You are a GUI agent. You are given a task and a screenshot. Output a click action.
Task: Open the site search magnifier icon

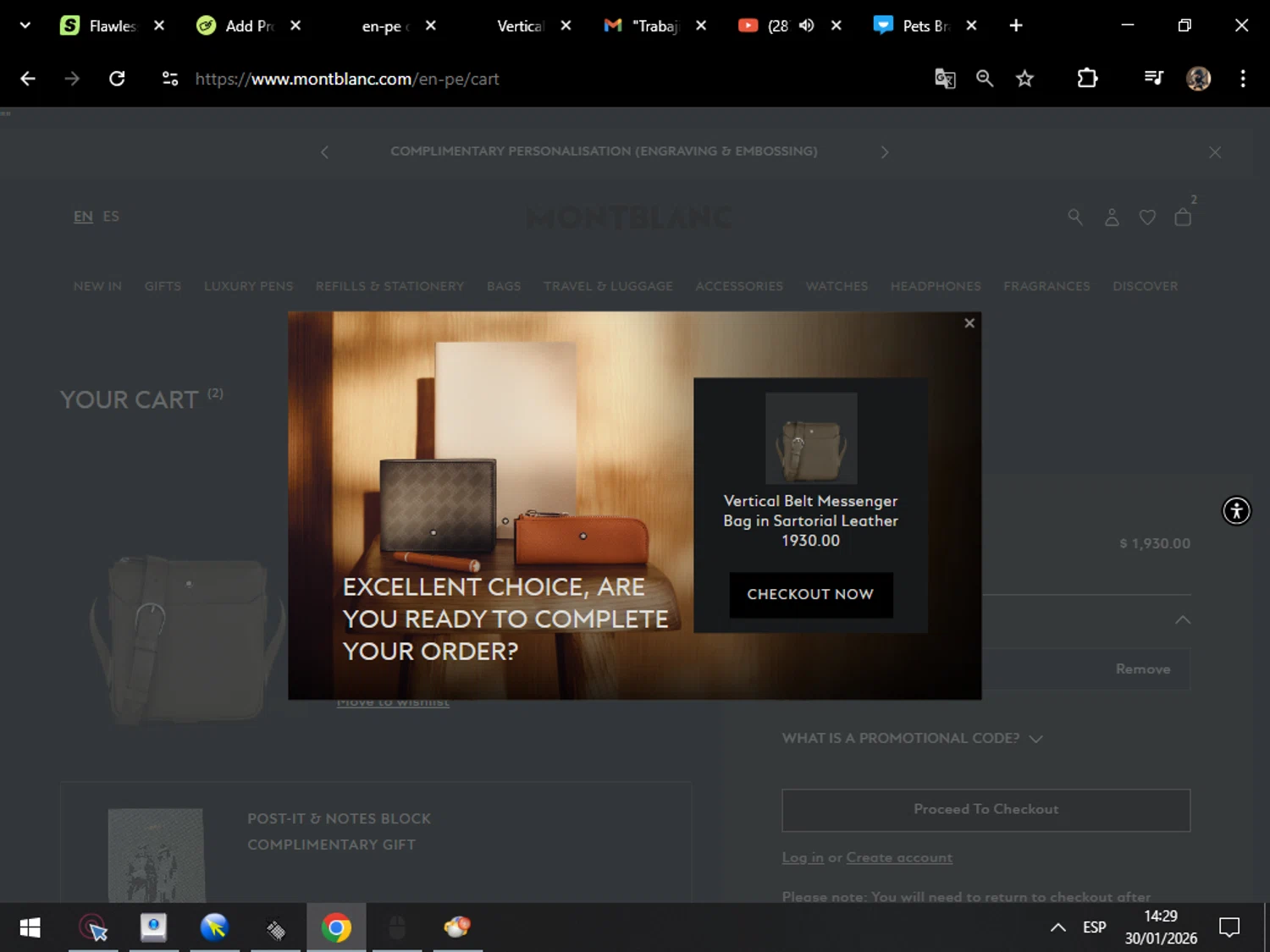coord(1075,217)
